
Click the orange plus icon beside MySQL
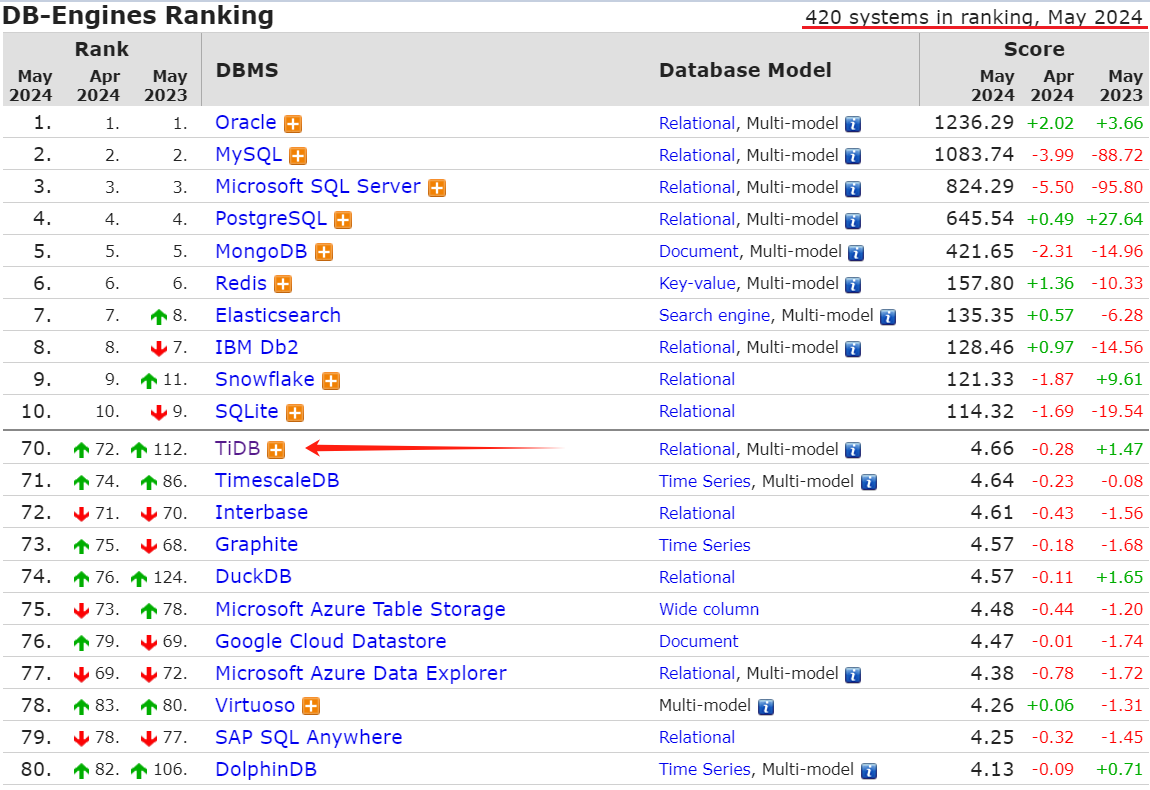coord(298,156)
